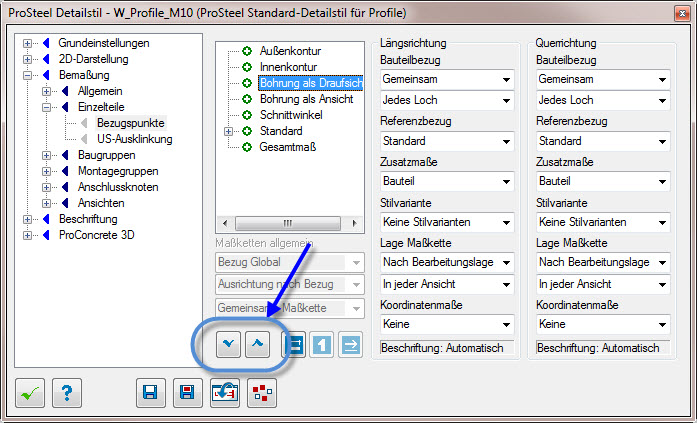The height and width of the screenshot is (423, 697).
Task: Select Außenkontur in the dimension list
Action: [290, 51]
